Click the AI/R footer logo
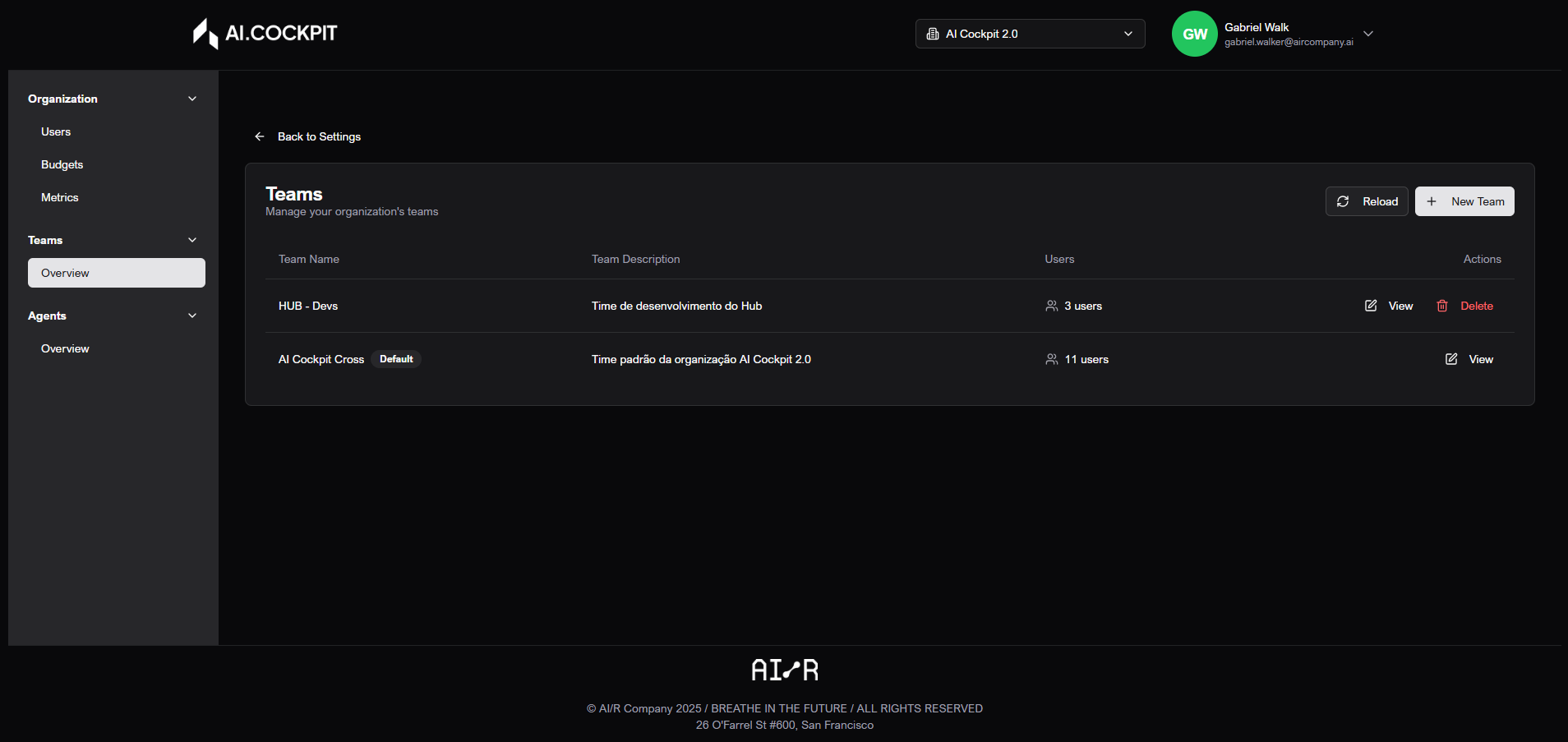1568x742 pixels. pos(784,670)
